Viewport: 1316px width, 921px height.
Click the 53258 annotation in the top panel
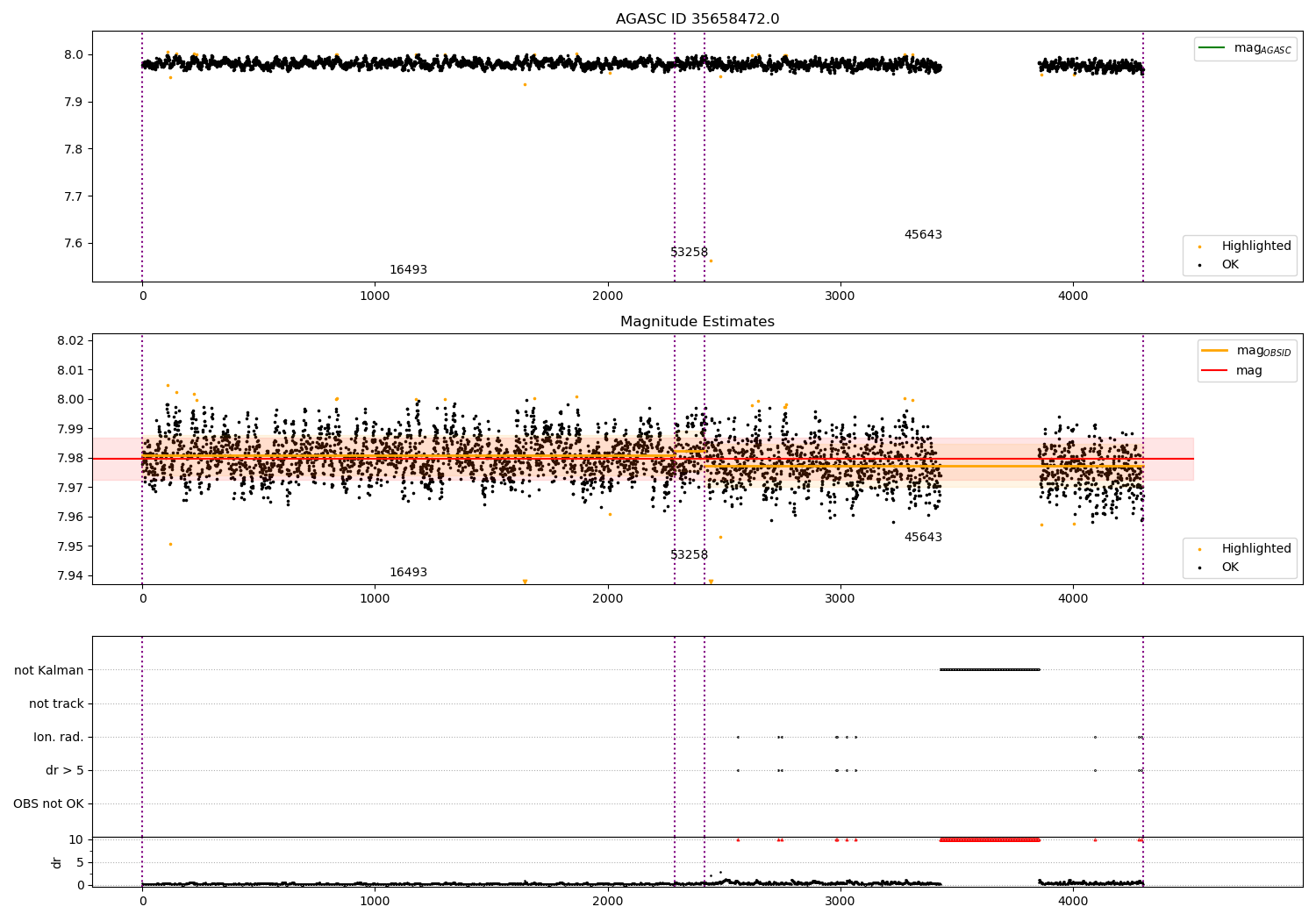pos(689,253)
